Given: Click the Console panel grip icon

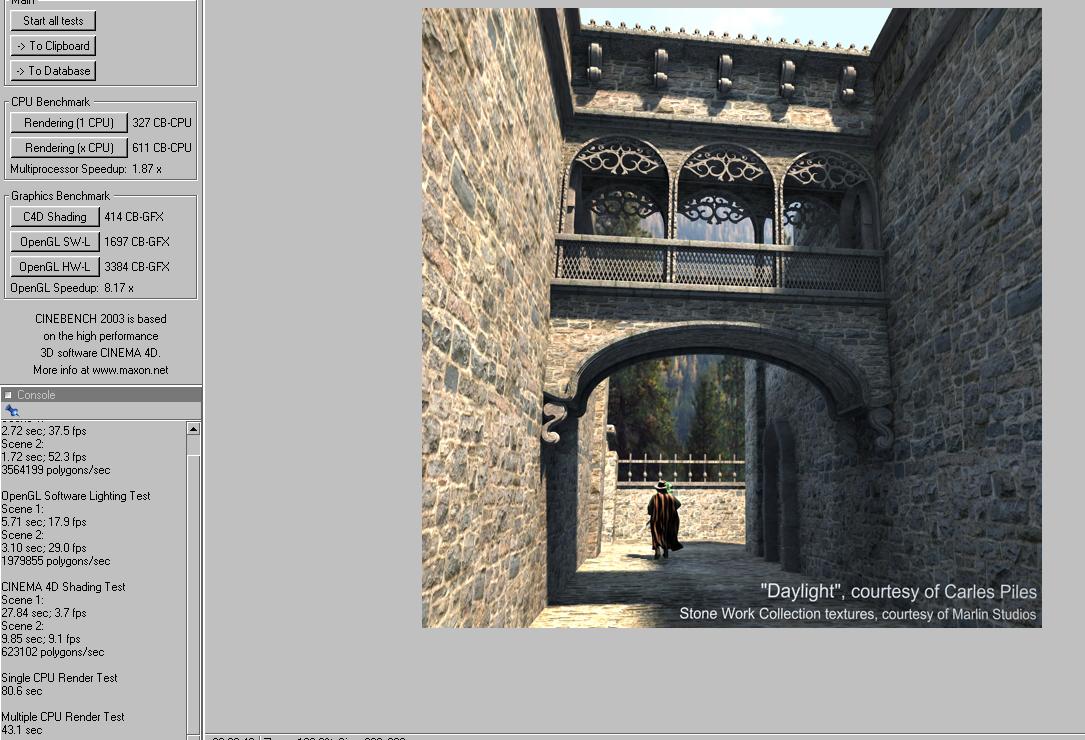Looking at the screenshot, I should pyautogui.click(x=8, y=395).
